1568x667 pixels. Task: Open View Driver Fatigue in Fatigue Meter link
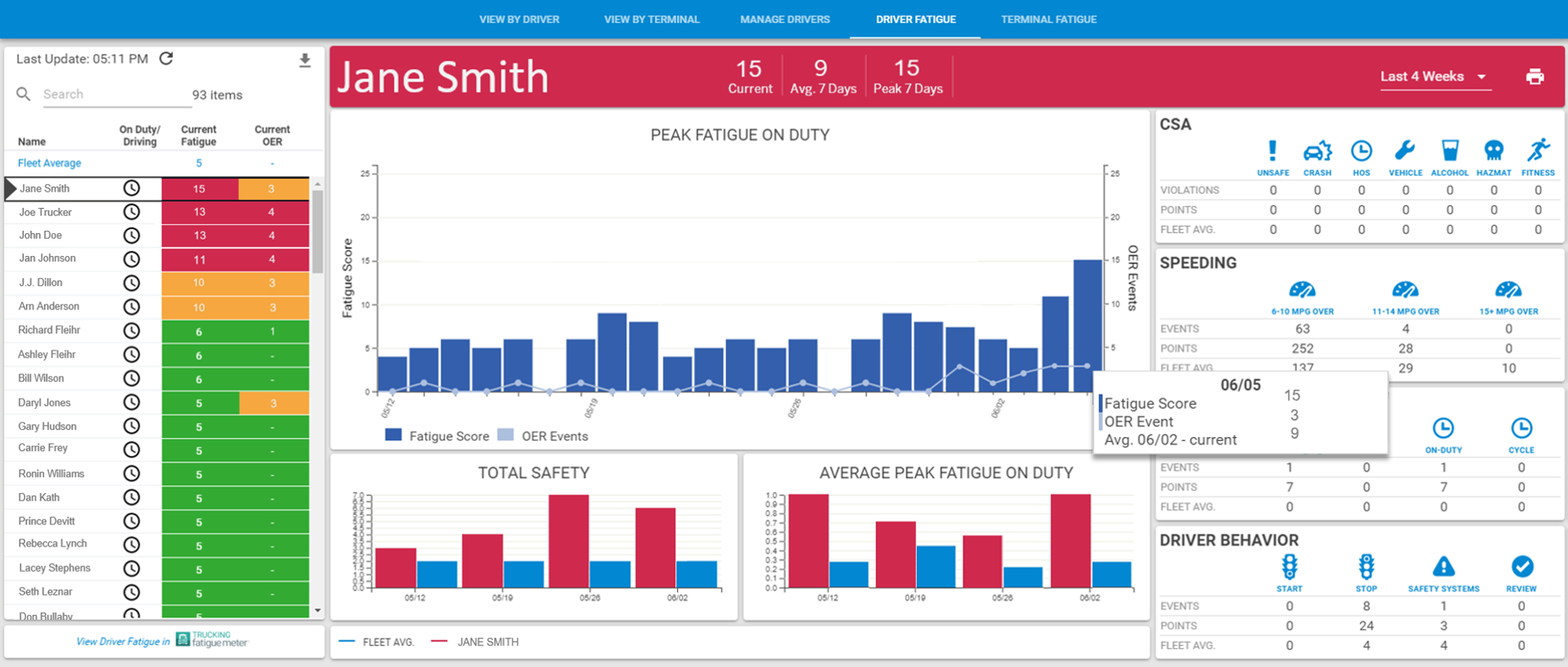pyautogui.click(x=163, y=641)
